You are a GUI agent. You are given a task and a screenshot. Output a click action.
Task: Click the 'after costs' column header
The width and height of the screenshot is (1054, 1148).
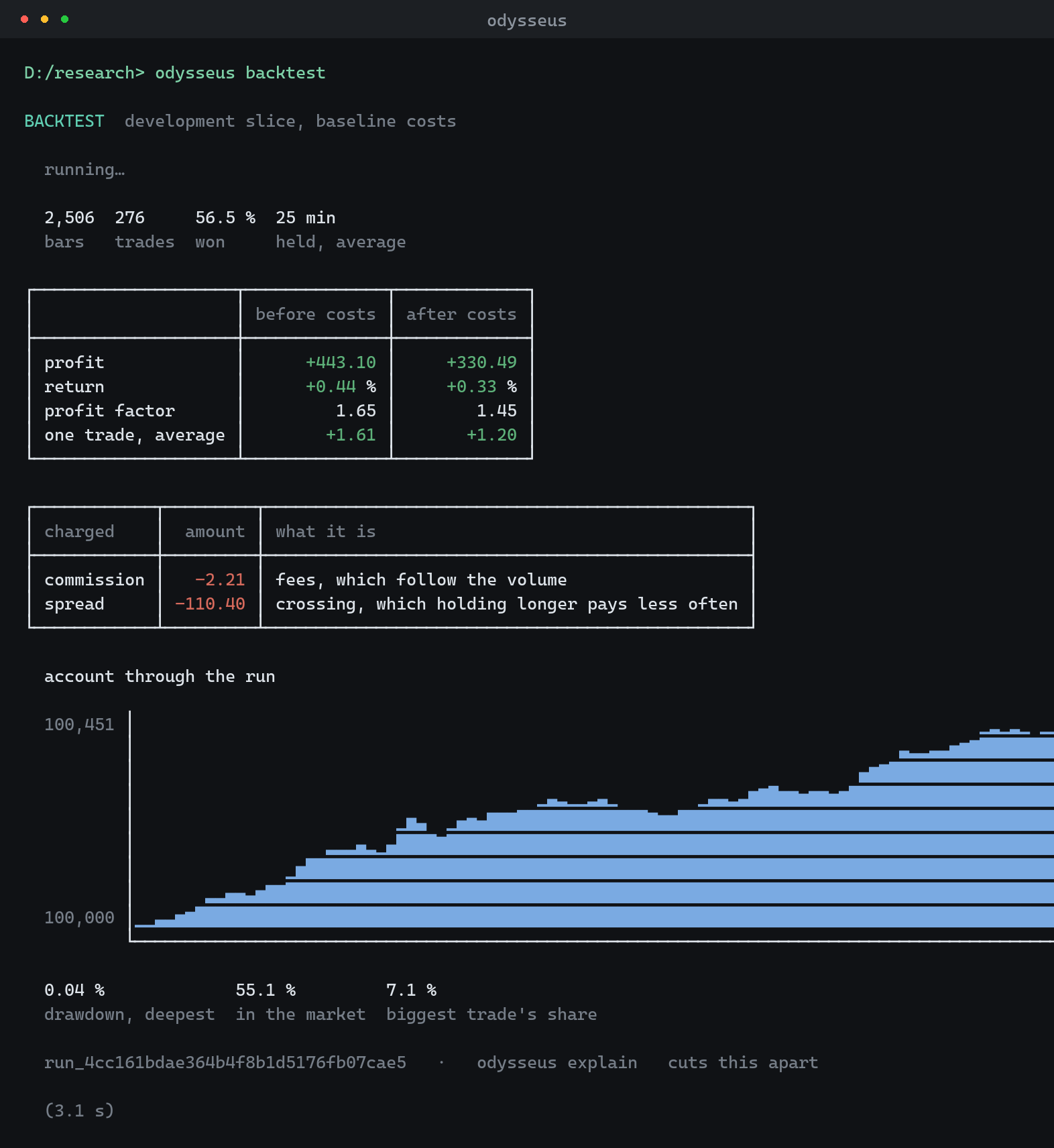pos(461,314)
